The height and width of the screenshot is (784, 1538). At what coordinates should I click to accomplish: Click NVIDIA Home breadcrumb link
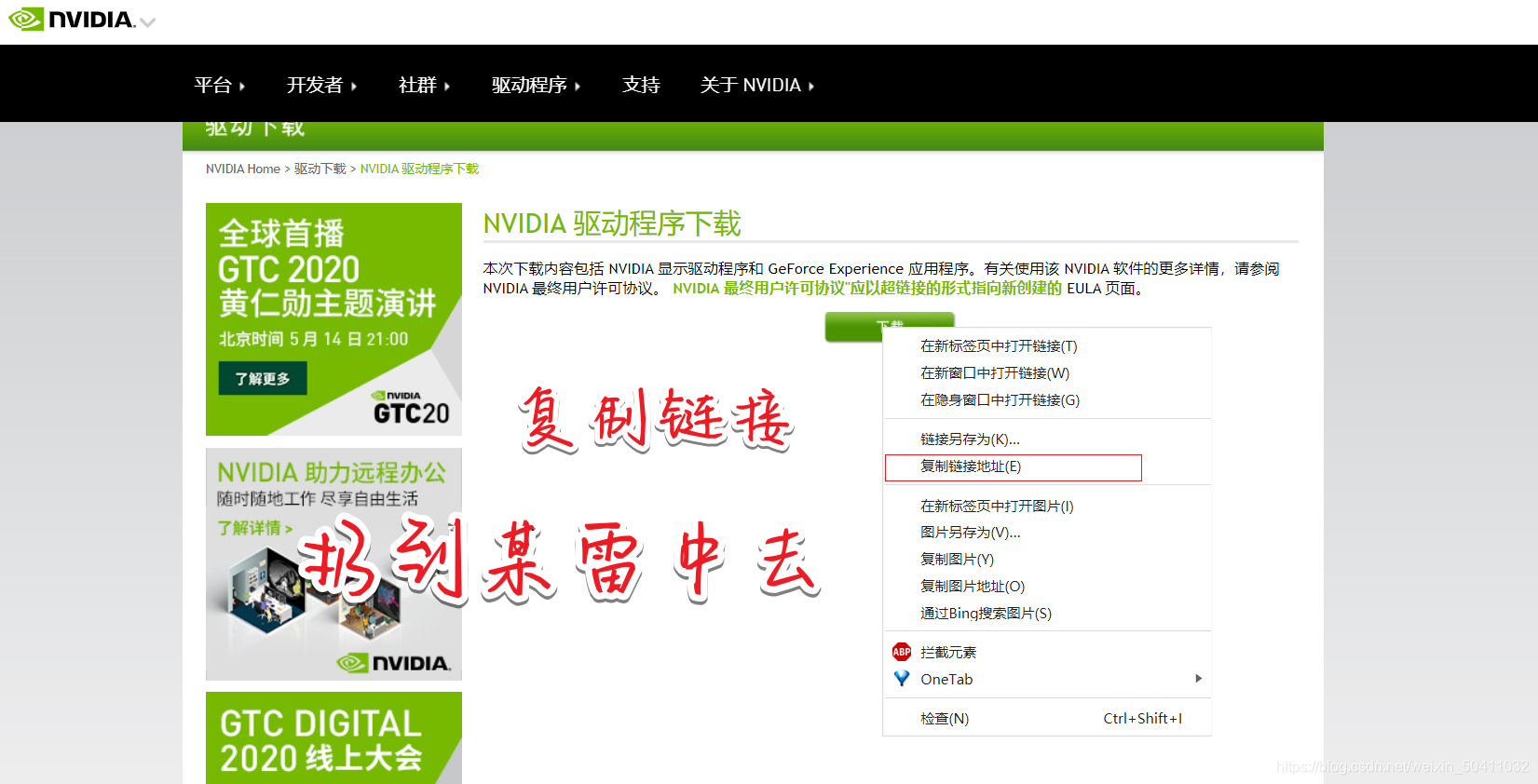243,169
